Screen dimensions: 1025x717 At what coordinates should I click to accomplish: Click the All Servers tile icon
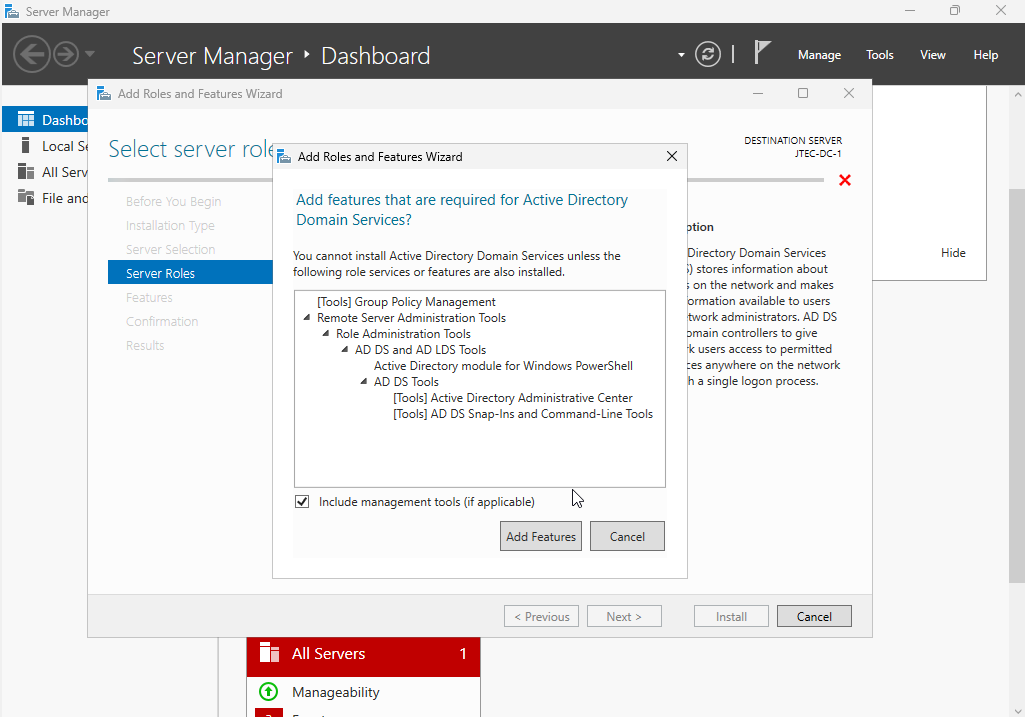tap(269, 652)
